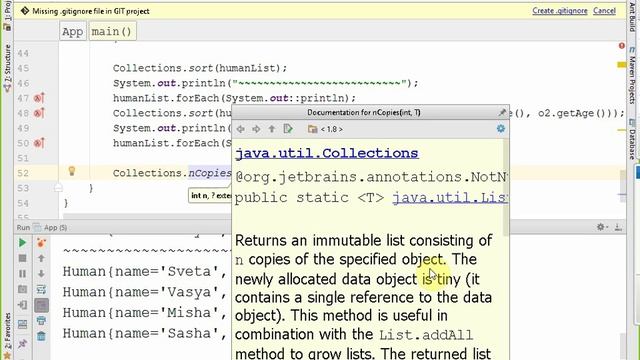
Task: Toggle scroll to end in Run console
Action: pos(41,305)
